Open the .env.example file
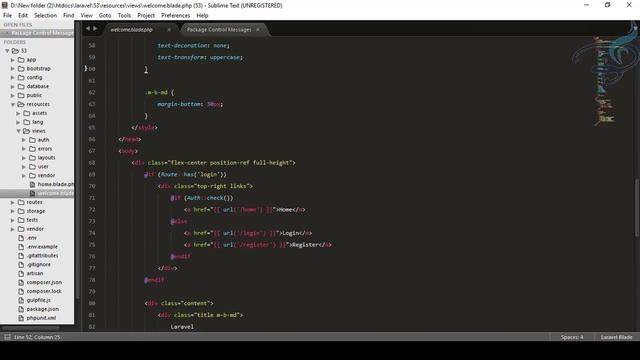This screenshot has height=360, width=640. coord(42,247)
